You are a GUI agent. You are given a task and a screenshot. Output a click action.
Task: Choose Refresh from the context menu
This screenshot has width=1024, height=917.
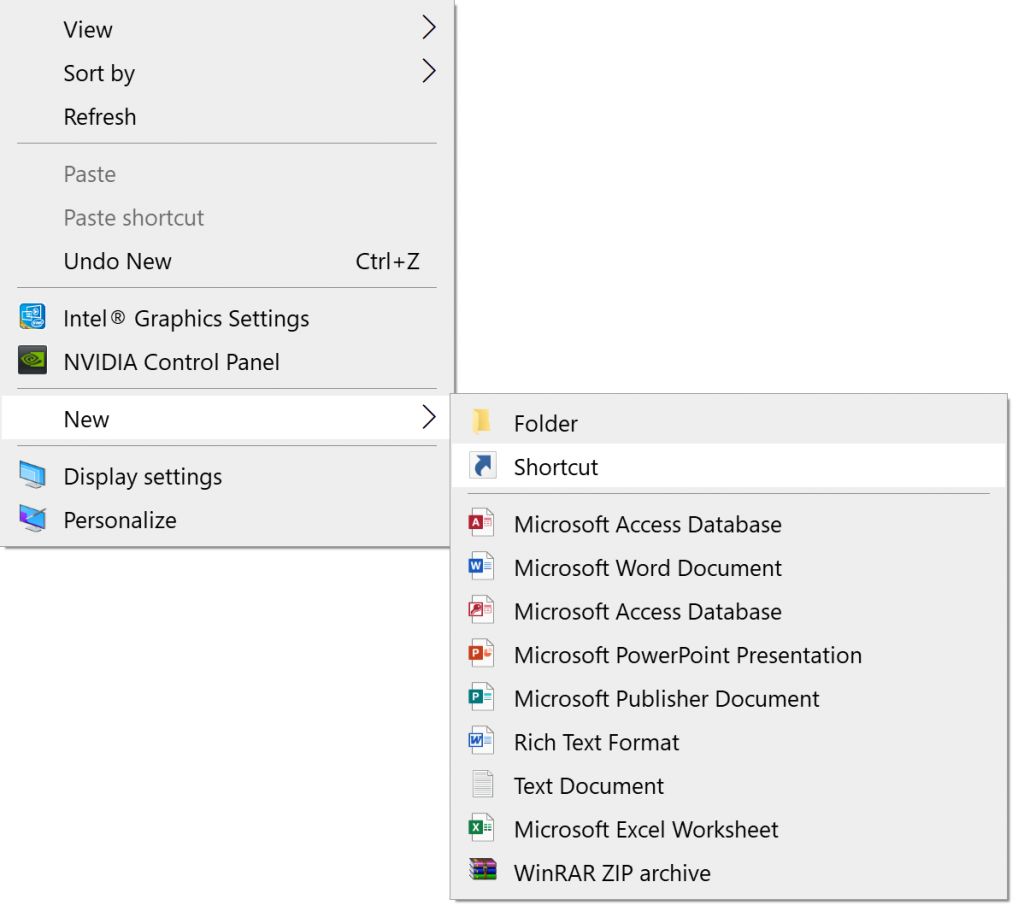(227, 117)
